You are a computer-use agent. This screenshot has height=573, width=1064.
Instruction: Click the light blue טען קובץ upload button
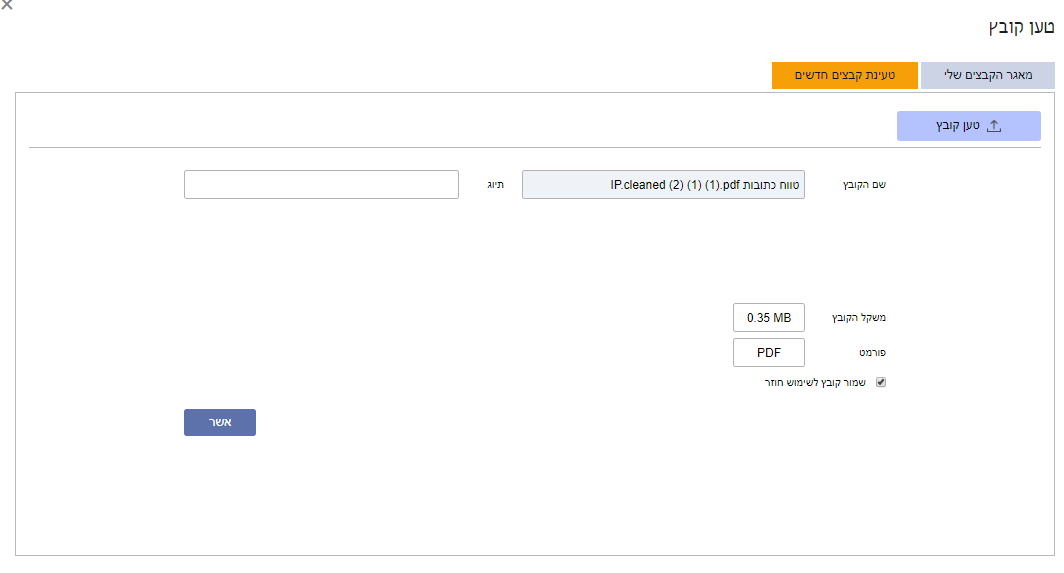pos(968,126)
